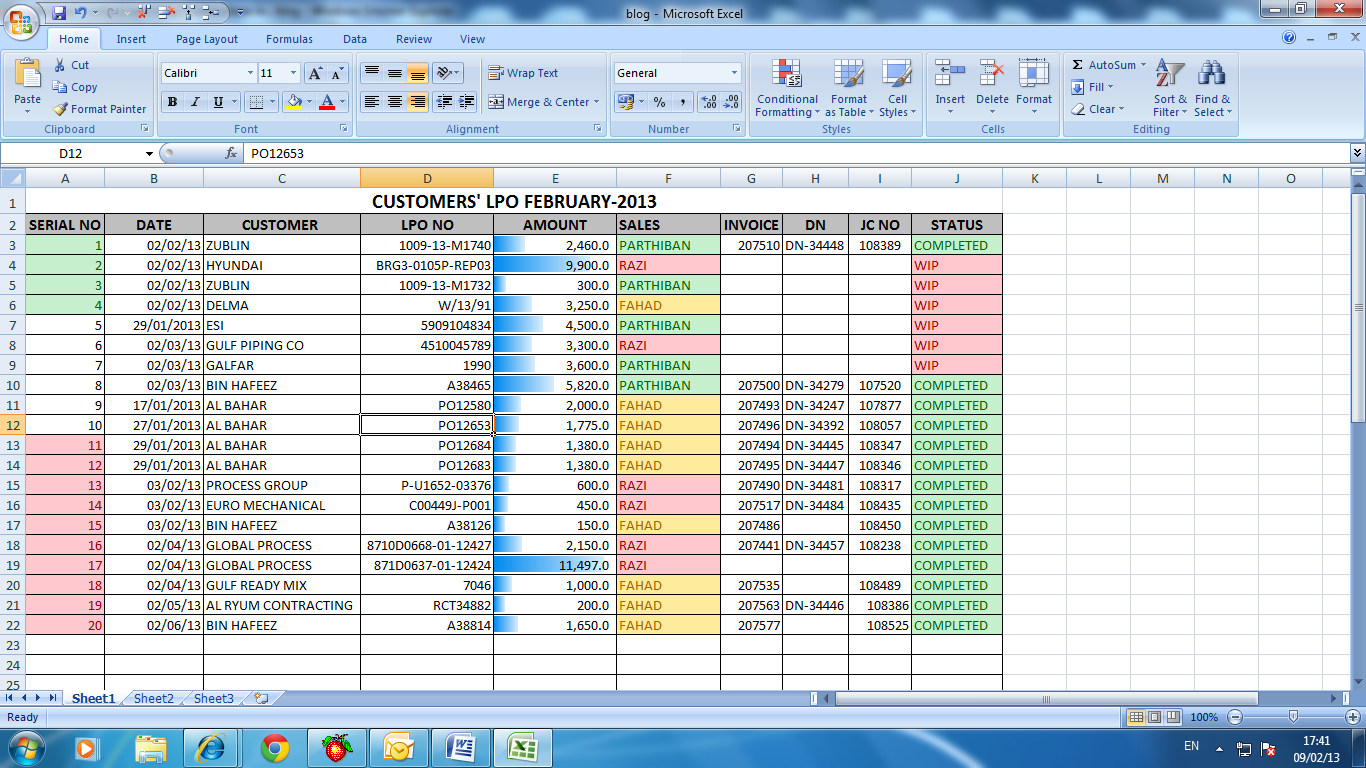Open Find & Select binoculars menu

1212,88
